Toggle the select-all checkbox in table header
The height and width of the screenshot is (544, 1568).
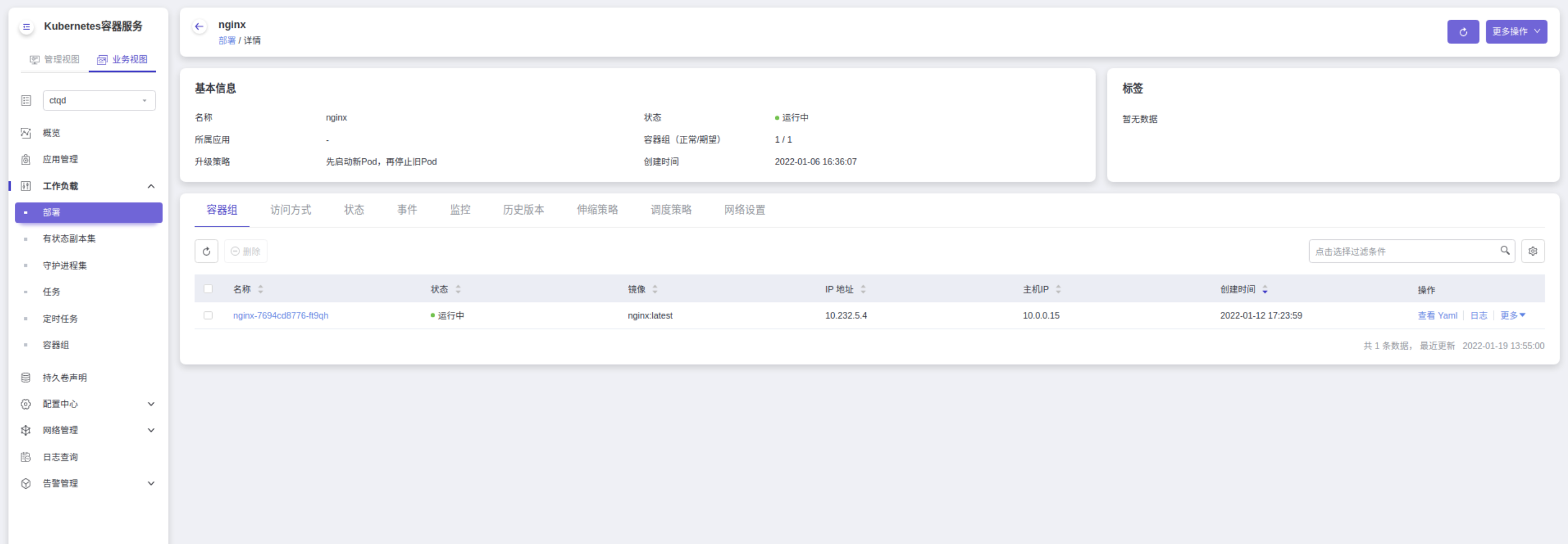pos(208,289)
